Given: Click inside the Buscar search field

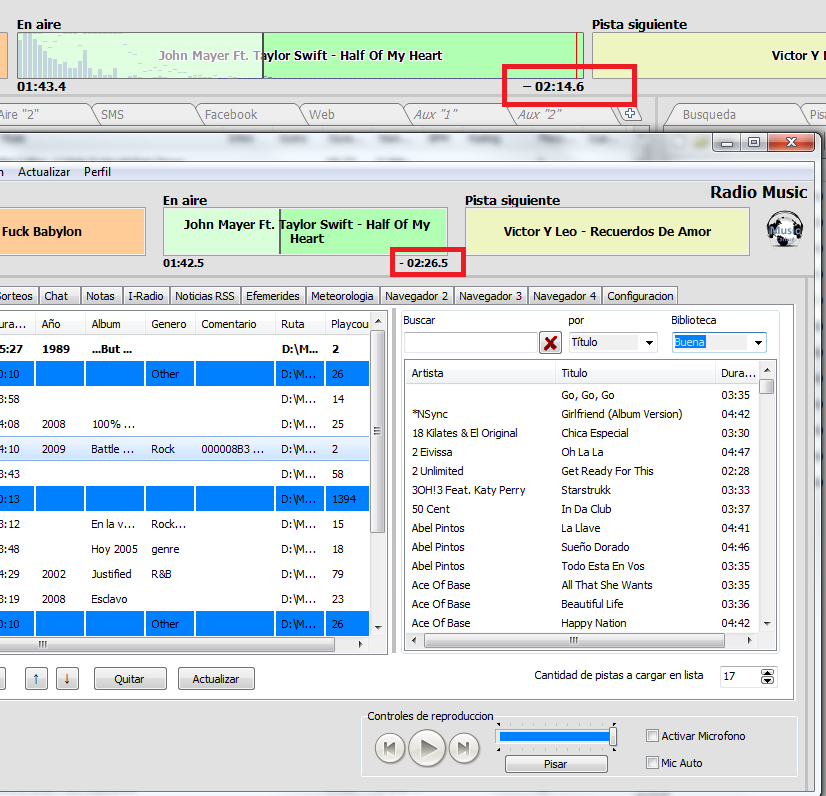Looking at the screenshot, I should pos(468,343).
